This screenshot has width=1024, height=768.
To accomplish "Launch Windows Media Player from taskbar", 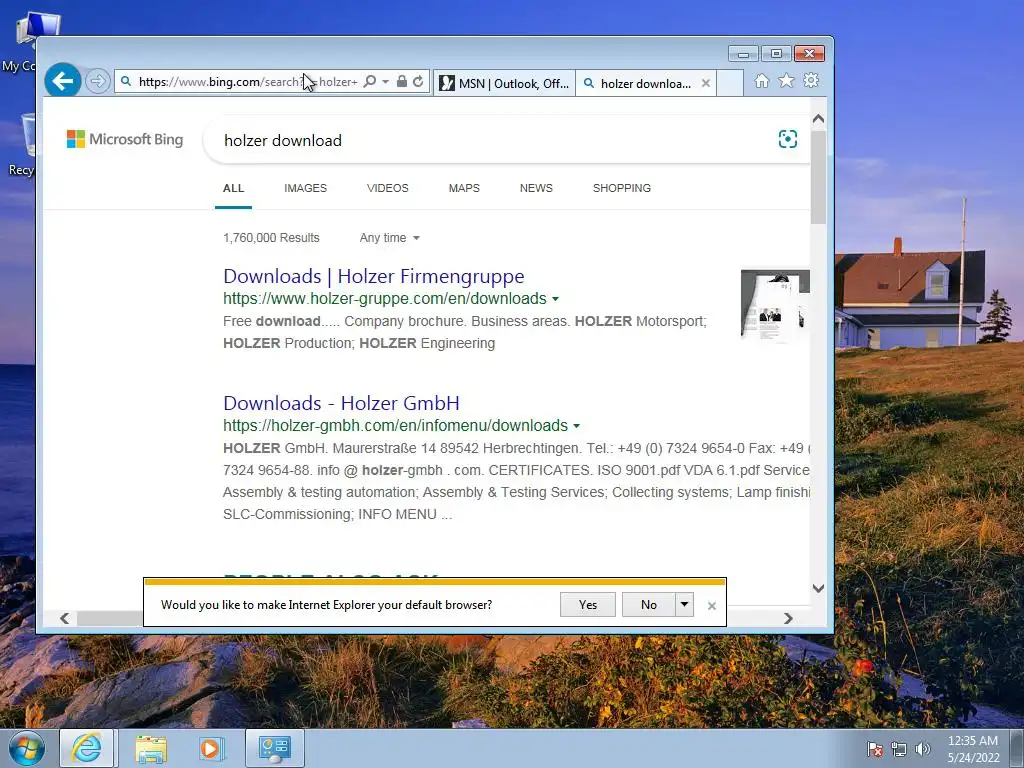I will pos(211,748).
